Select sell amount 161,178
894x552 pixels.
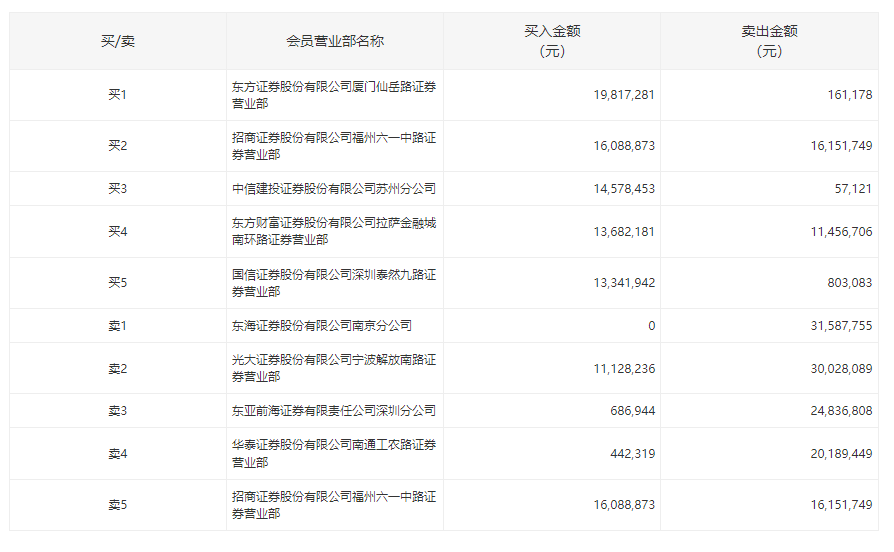point(850,95)
